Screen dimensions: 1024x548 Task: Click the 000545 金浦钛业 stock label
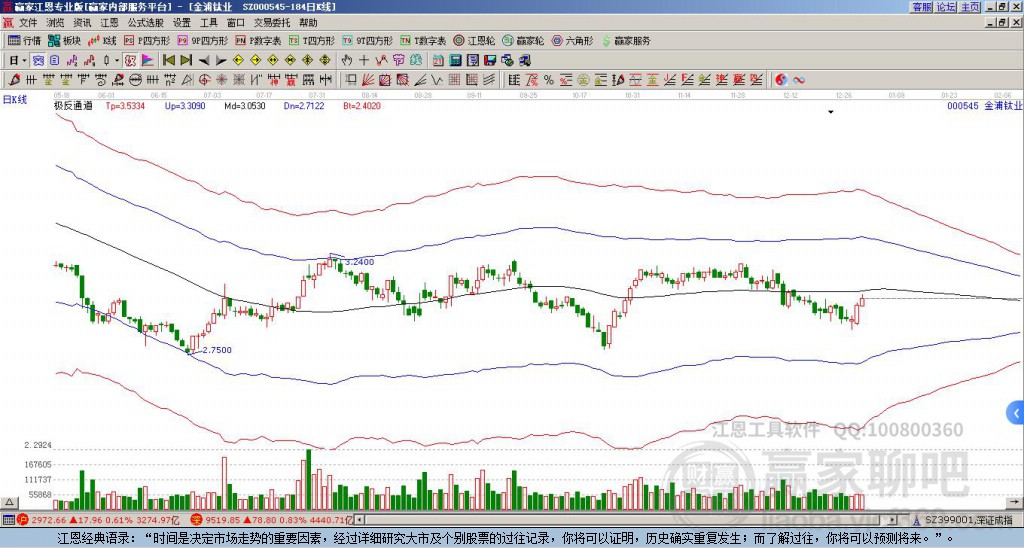pyautogui.click(x=984, y=106)
